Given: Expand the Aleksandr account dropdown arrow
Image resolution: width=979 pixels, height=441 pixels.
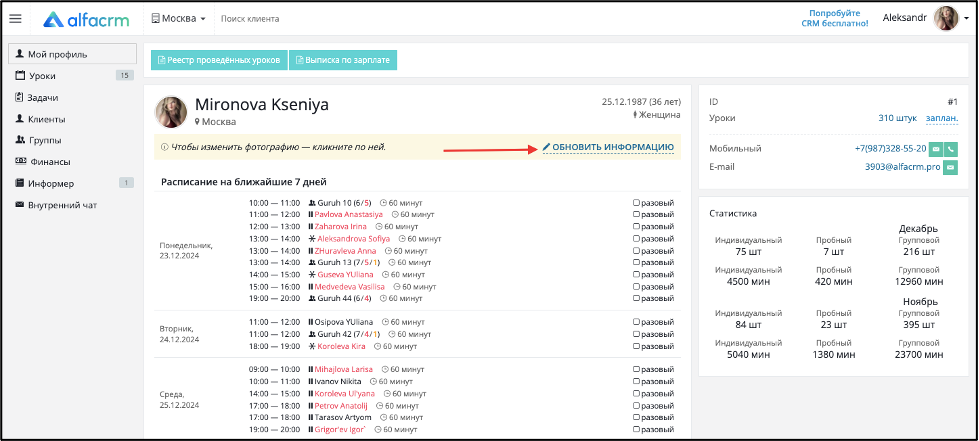Looking at the screenshot, I should tap(967, 19).
